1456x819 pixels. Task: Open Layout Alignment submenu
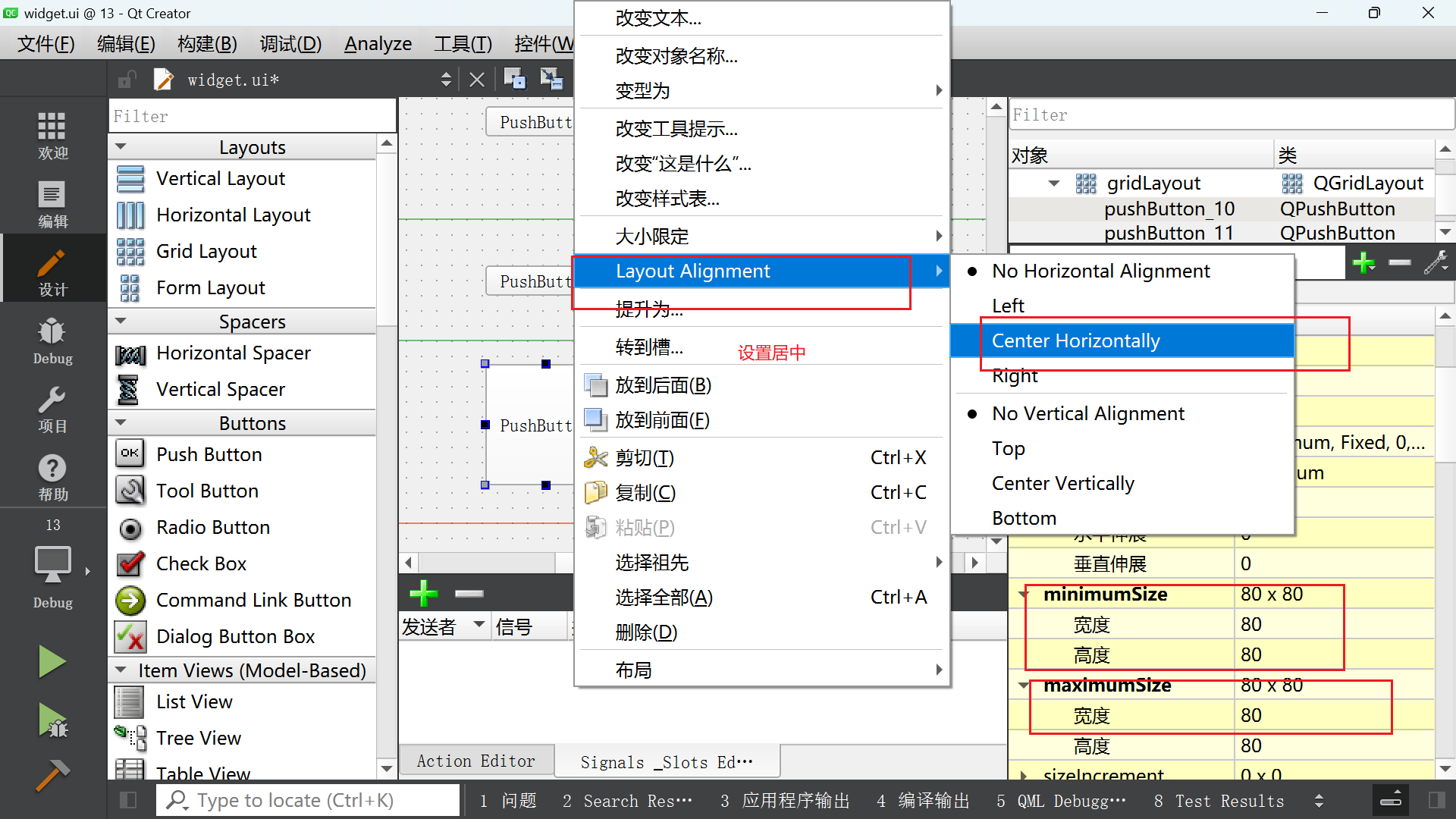coord(761,271)
